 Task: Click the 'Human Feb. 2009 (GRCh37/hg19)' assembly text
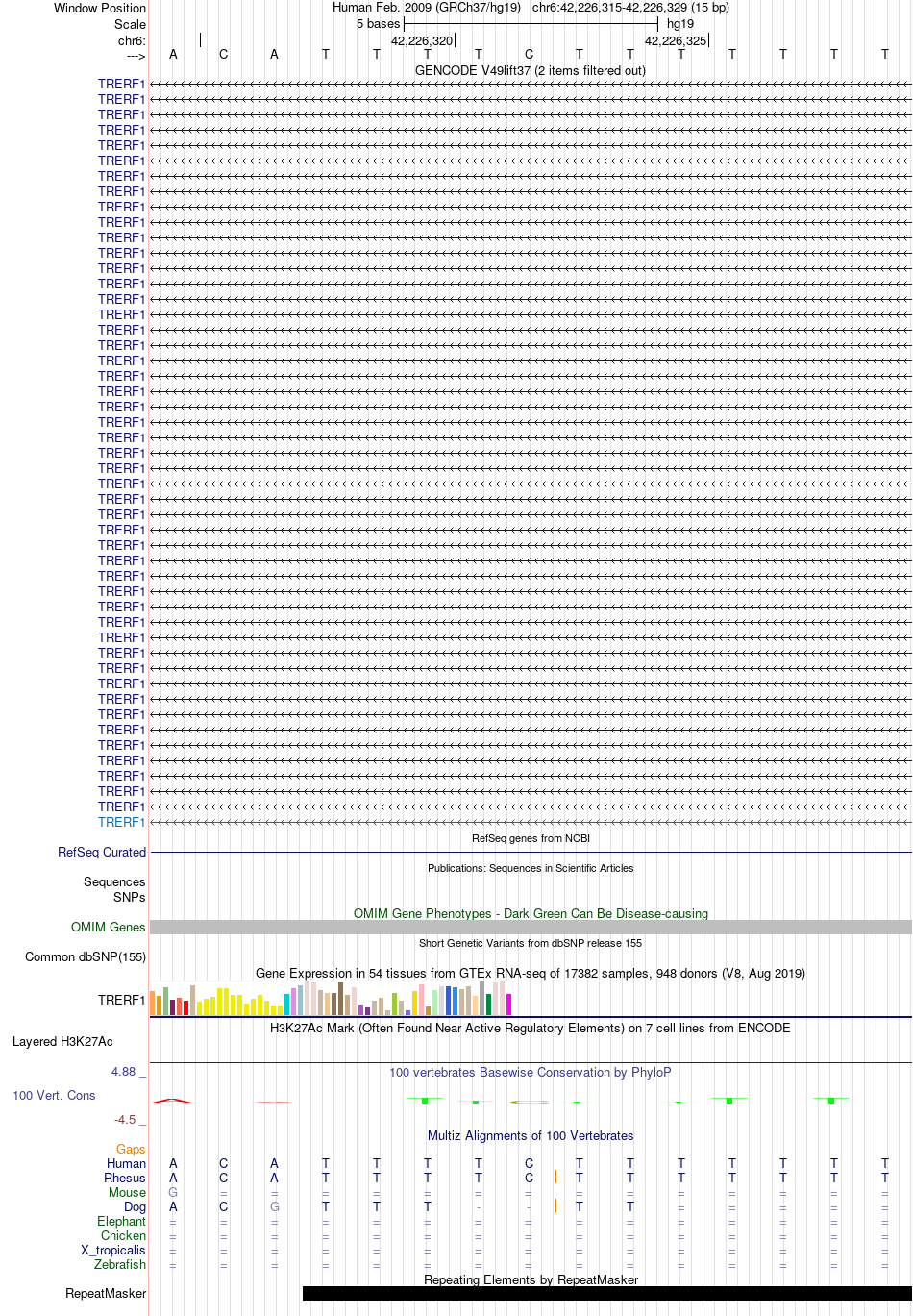pyautogui.click(x=427, y=8)
